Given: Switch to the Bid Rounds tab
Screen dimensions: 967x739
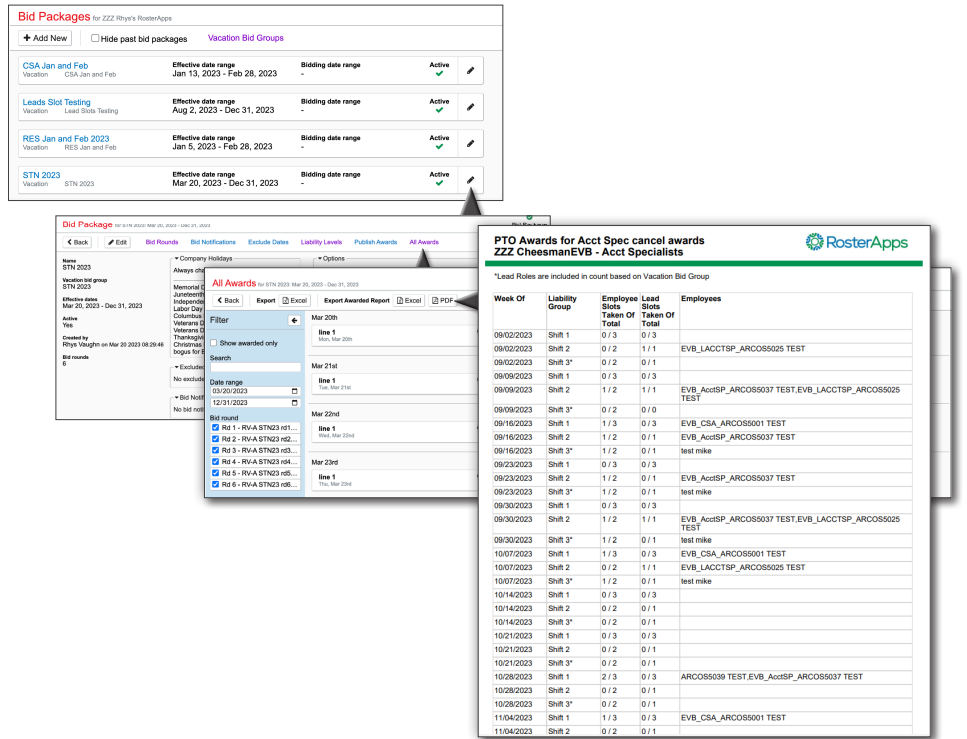Looking at the screenshot, I should [162, 242].
